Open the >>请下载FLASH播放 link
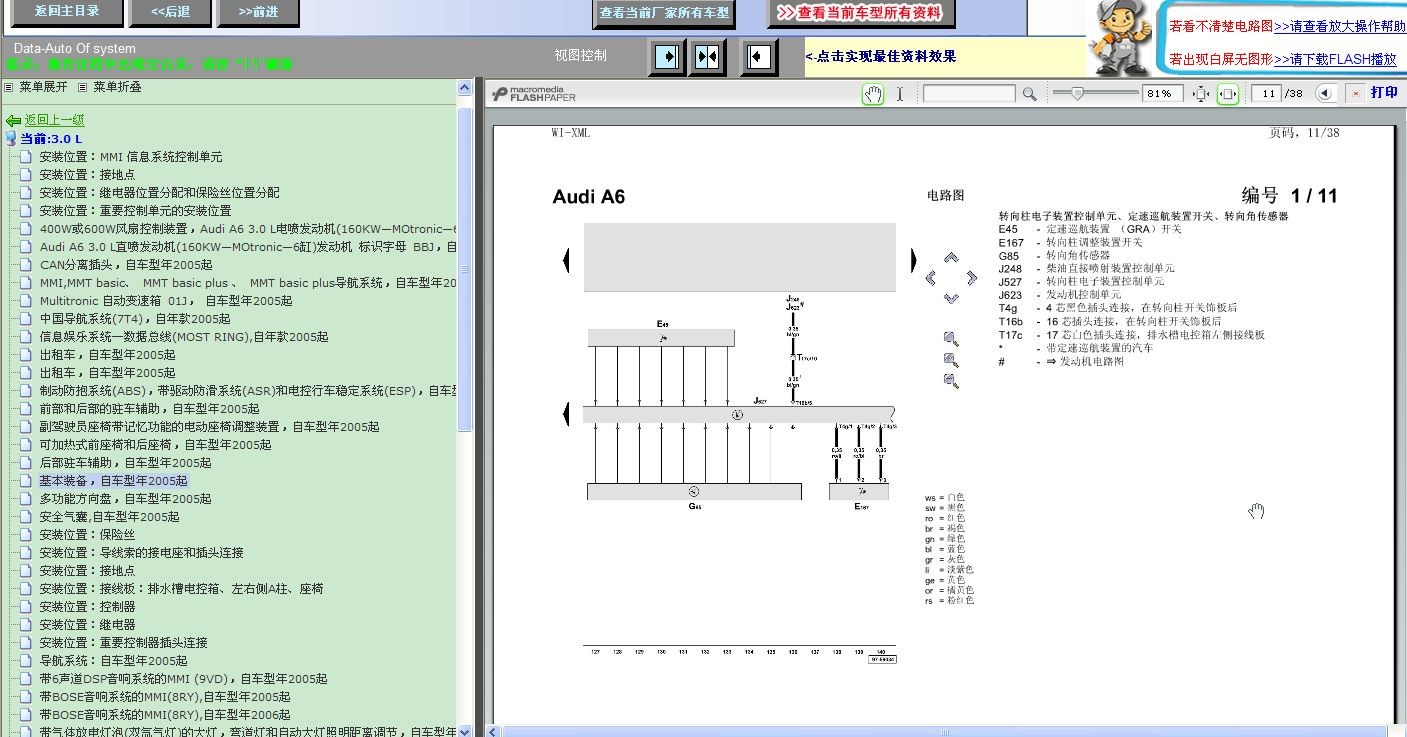Image resolution: width=1407 pixels, height=737 pixels. point(1335,60)
